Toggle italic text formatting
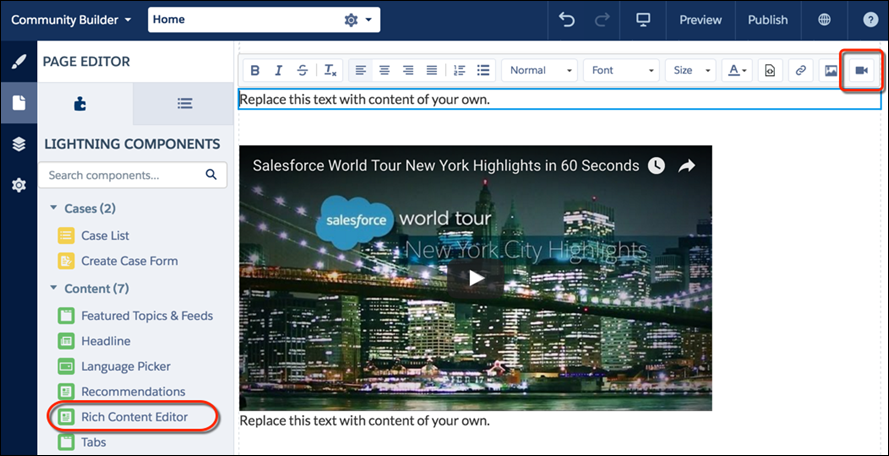The width and height of the screenshot is (889, 456). tap(279, 71)
